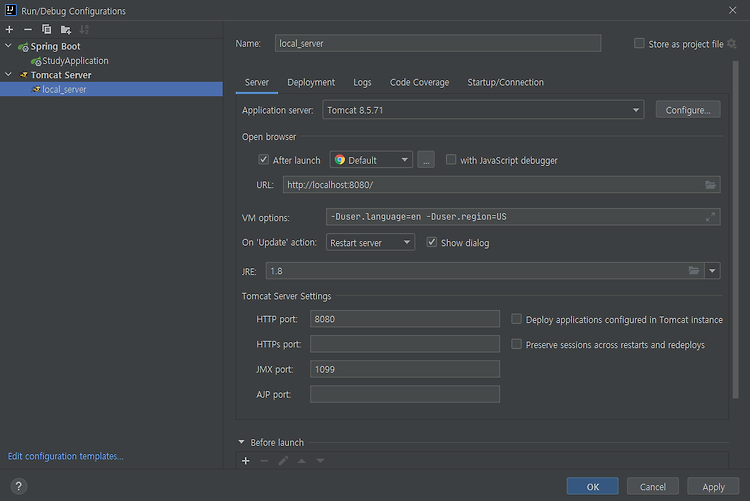Click the IntelliJ logo in title bar
The width and height of the screenshot is (750, 501).
click(11, 10)
